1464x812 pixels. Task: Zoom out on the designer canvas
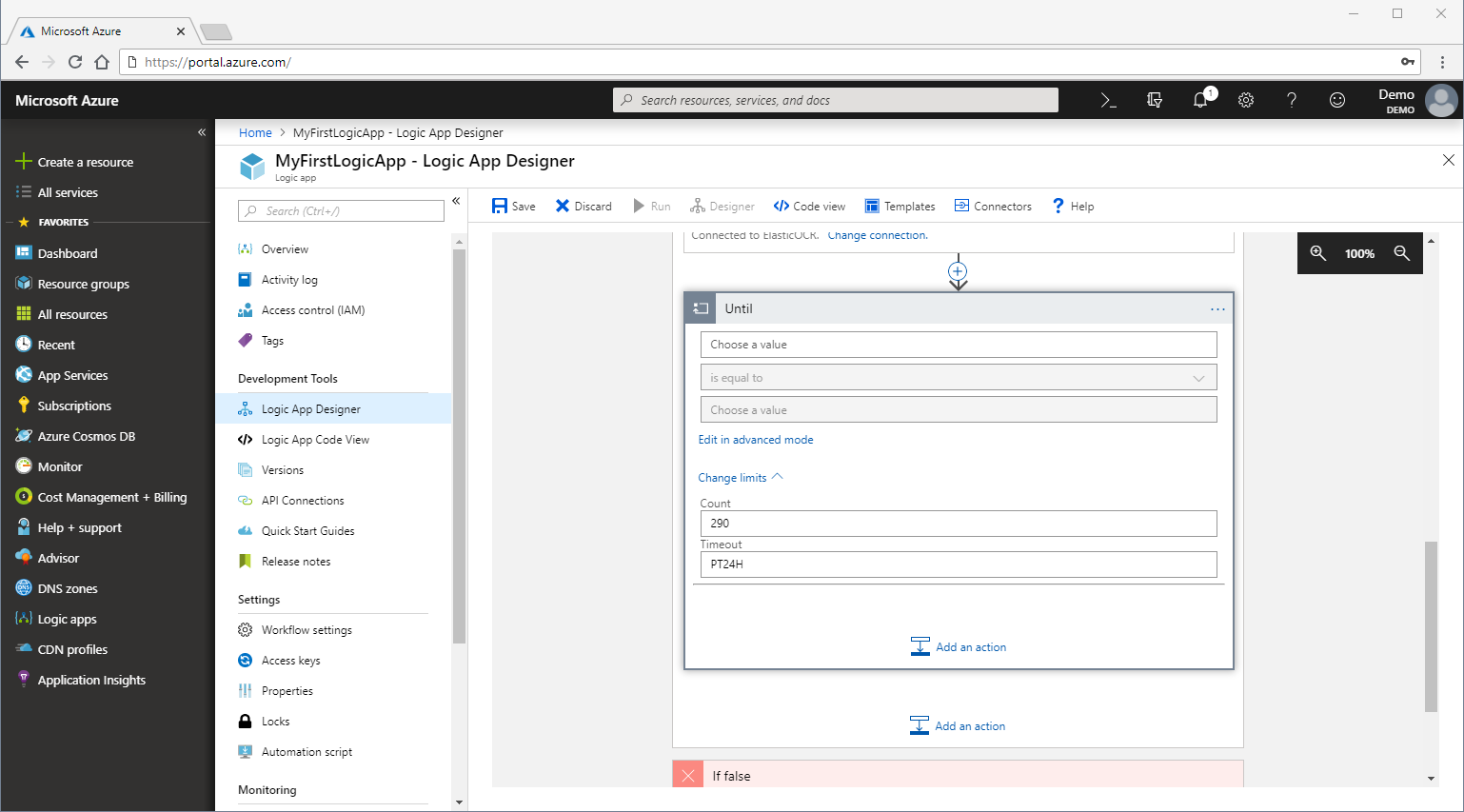pos(1401,253)
